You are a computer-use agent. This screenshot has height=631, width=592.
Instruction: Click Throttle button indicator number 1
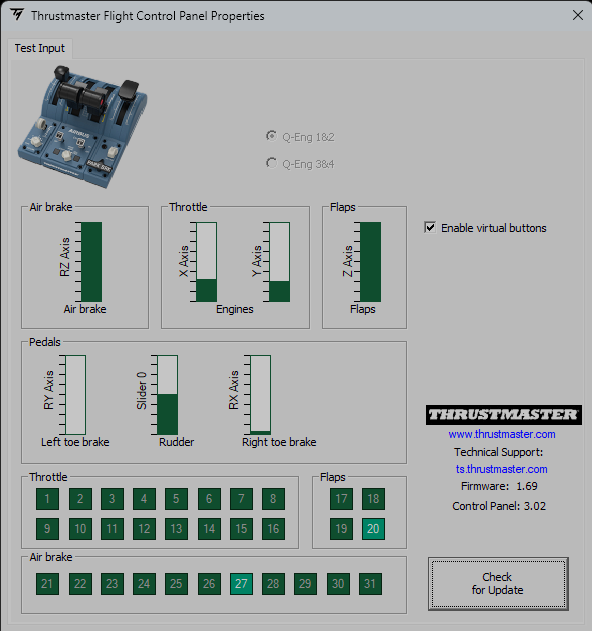point(47,499)
